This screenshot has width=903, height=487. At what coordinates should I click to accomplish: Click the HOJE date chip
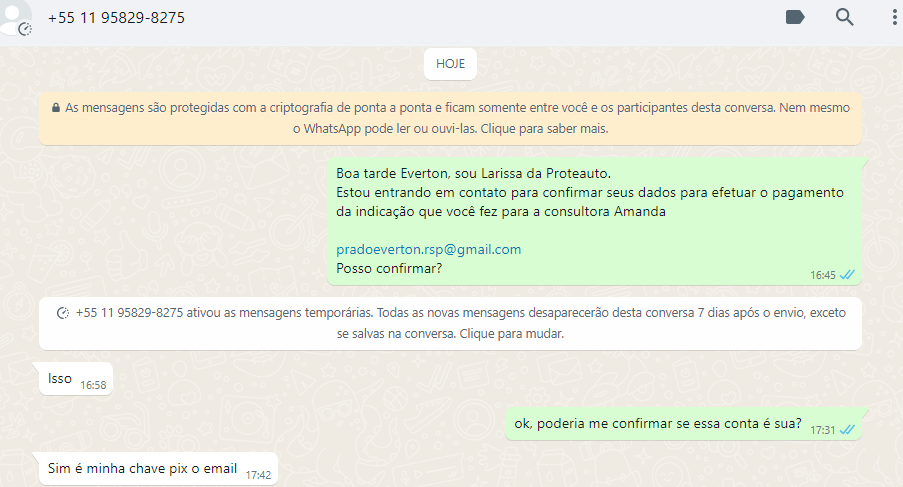click(x=450, y=64)
